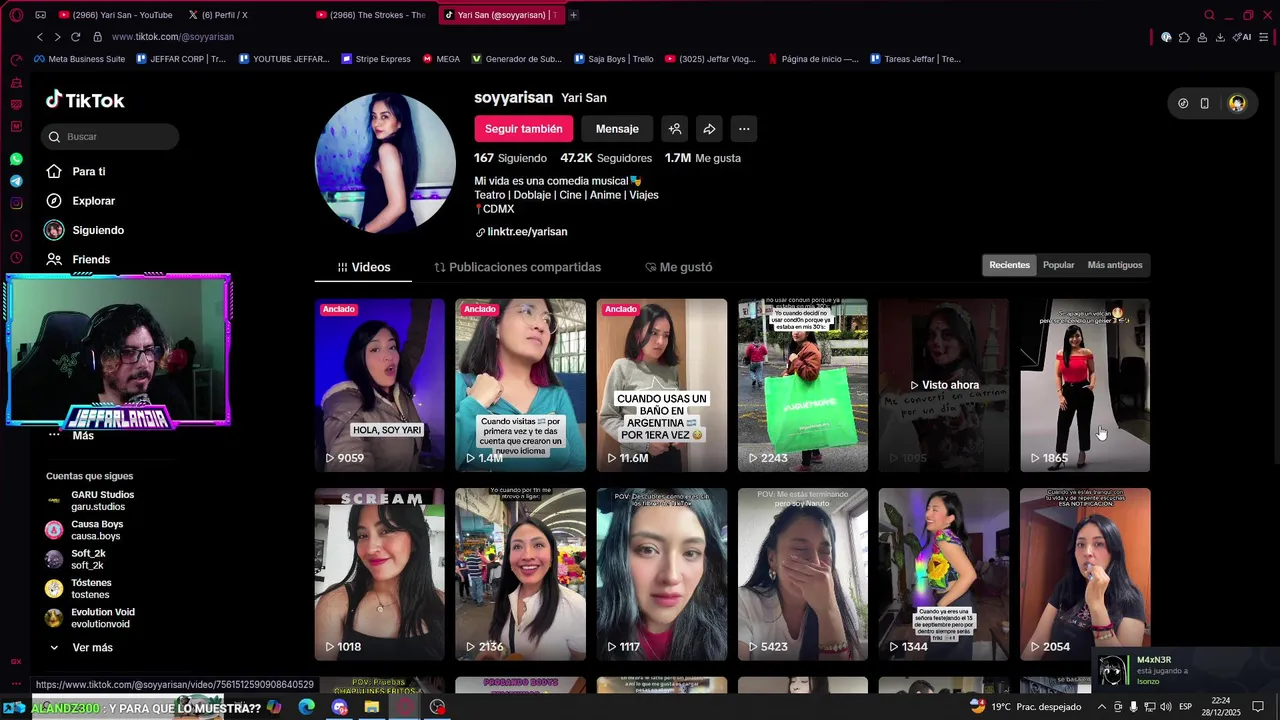
Task: Click the suggested accounts person icon
Action: pyautogui.click(x=675, y=128)
